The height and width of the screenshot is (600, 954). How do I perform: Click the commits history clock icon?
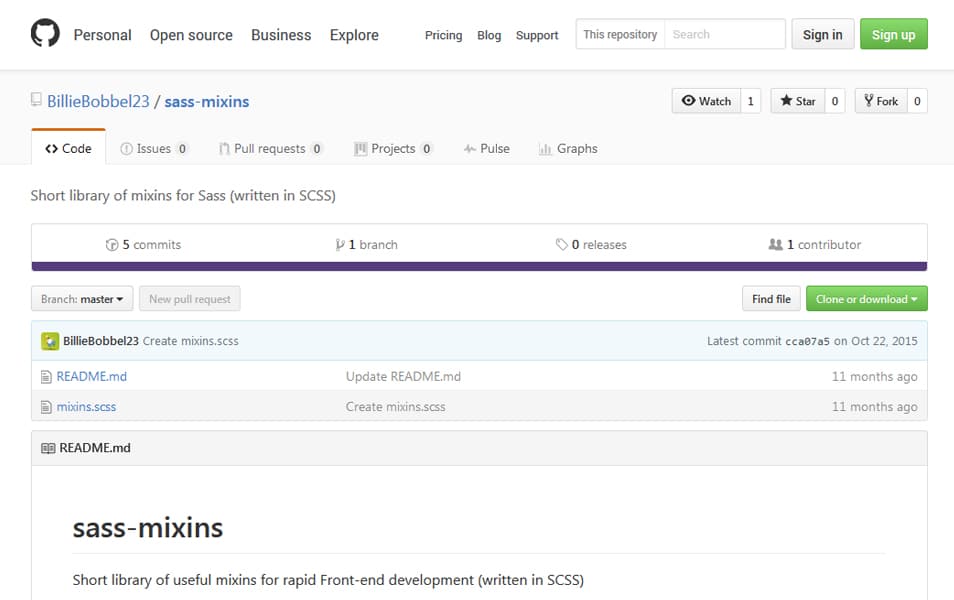(112, 245)
